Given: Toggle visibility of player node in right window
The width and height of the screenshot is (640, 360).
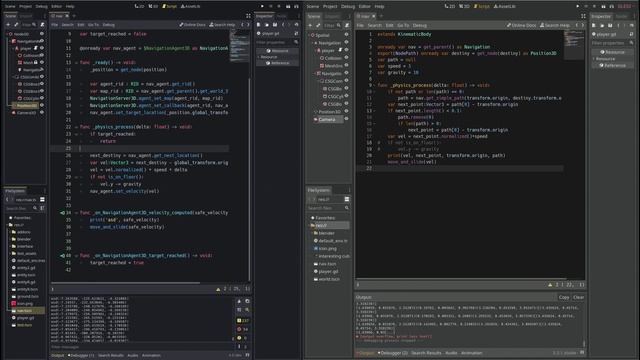Looking at the screenshot, I should coord(346,50).
